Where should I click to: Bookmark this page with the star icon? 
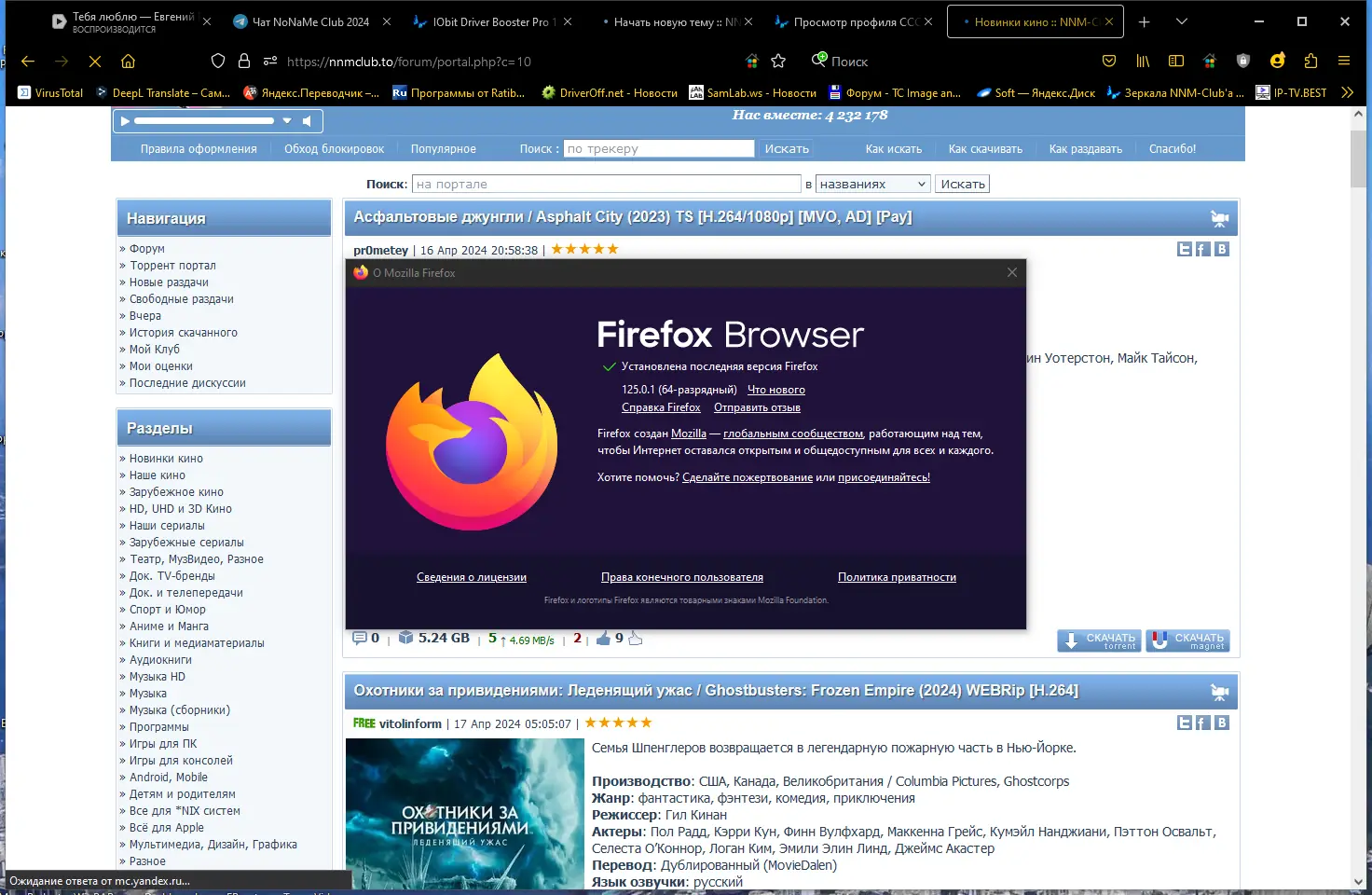tap(778, 62)
